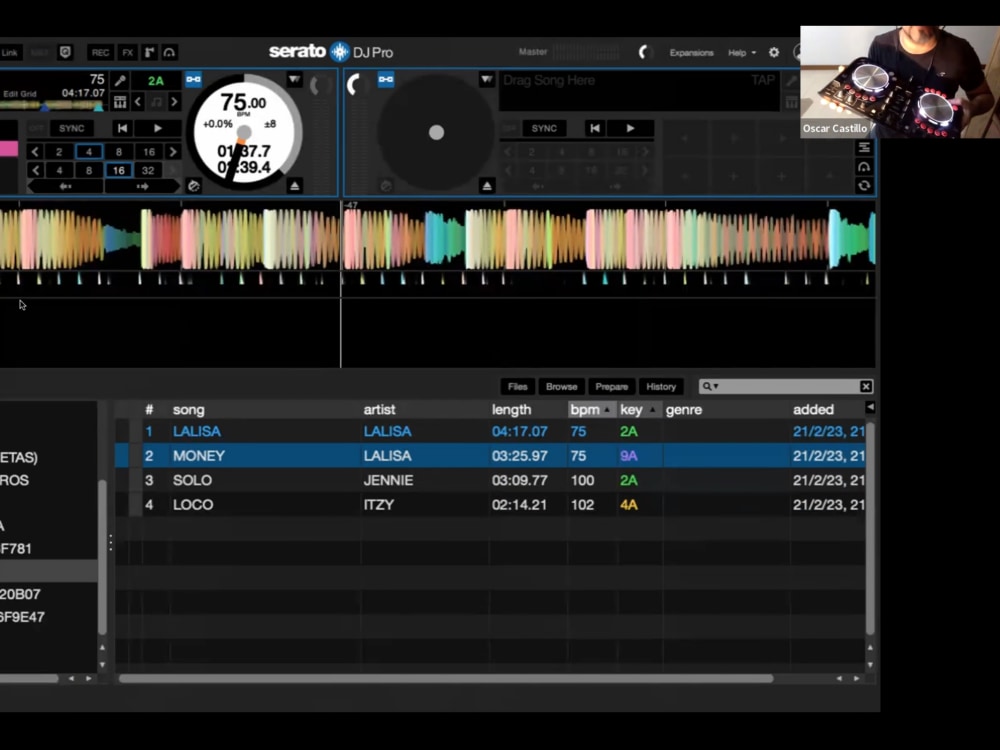The height and width of the screenshot is (750, 1000).
Task: Open Expansions in top bar
Action: tap(691, 52)
